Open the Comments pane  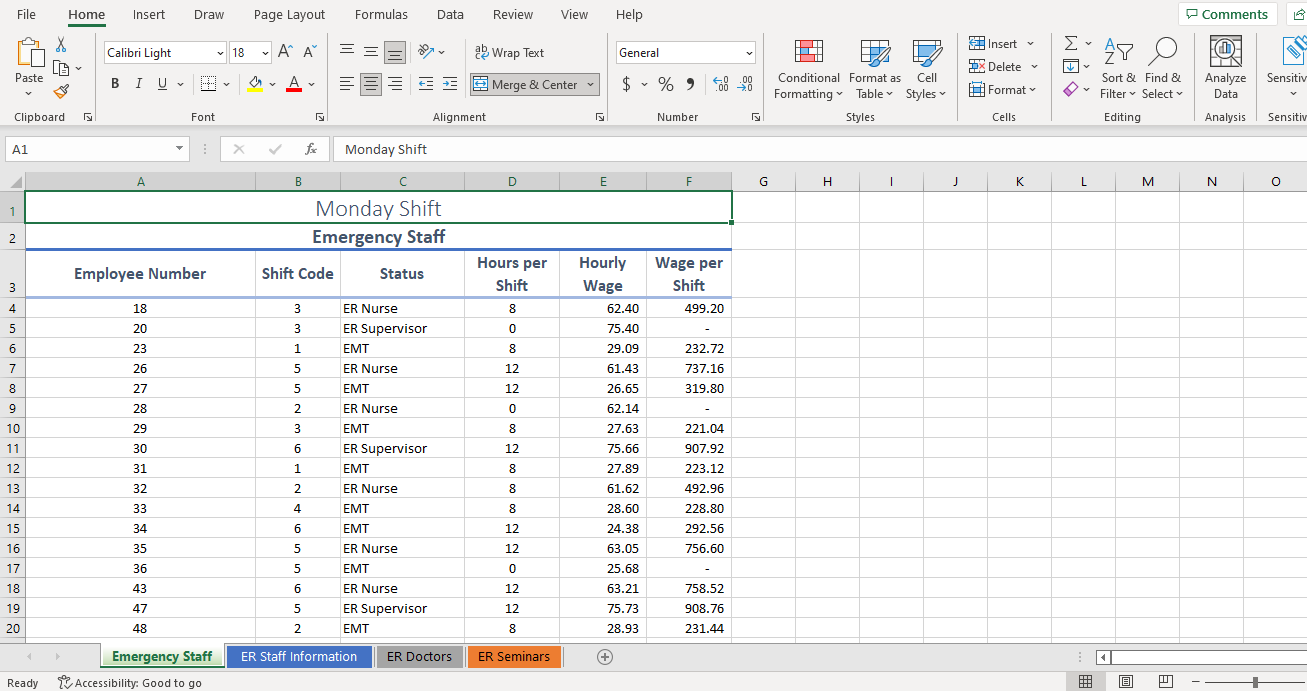(x=1227, y=14)
